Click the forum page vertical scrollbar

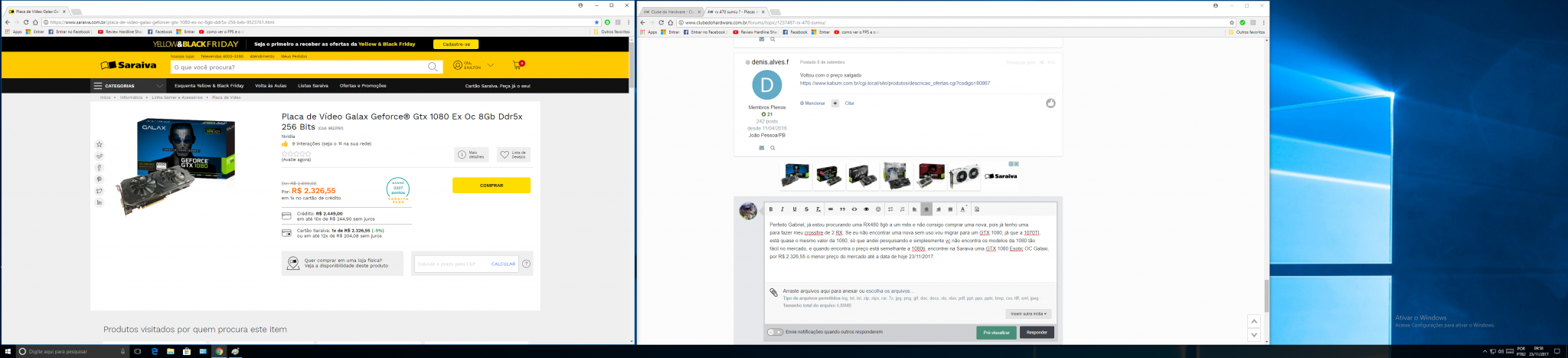(1266, 296)
